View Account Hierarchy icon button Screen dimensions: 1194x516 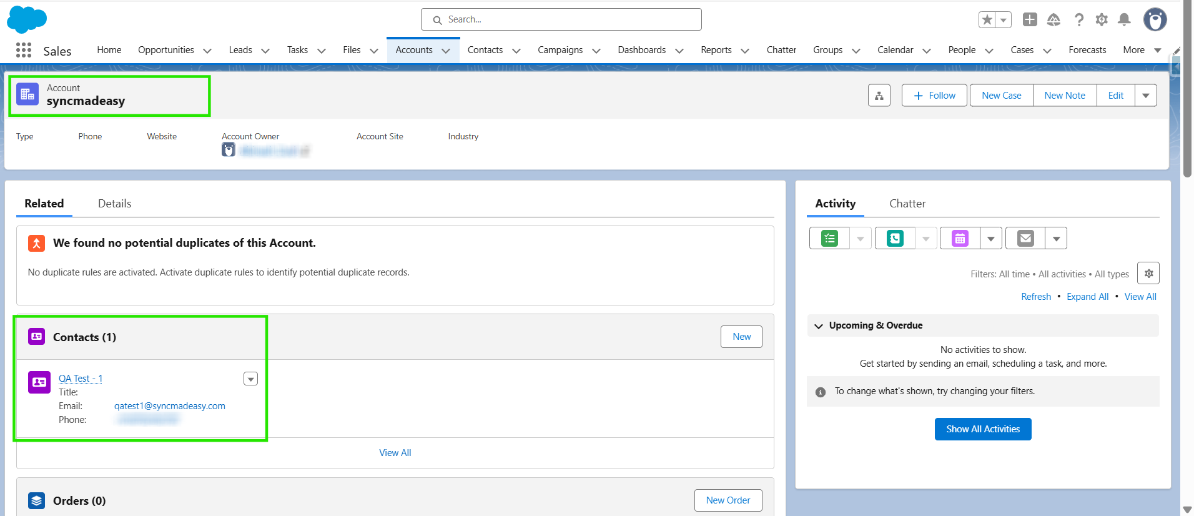click(x=879, y=96)
